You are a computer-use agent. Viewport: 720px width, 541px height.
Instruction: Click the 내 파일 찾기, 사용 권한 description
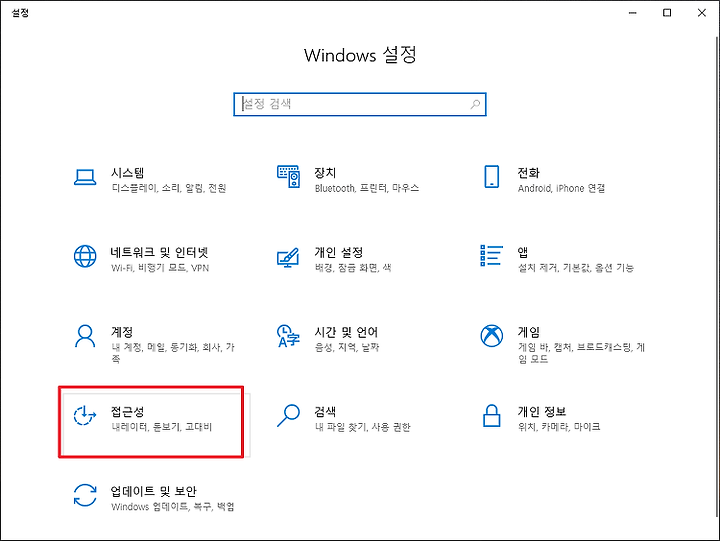[x=363, y=427]
